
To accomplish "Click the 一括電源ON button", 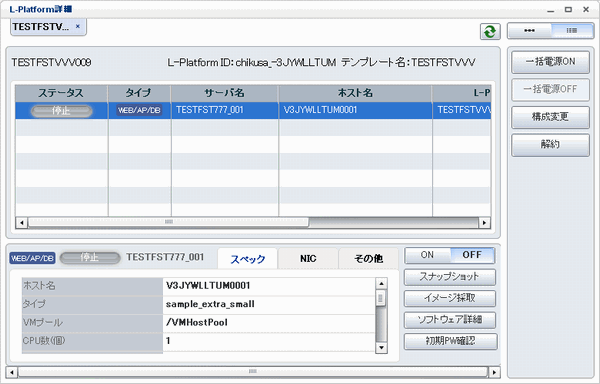I will click(550, 62).
